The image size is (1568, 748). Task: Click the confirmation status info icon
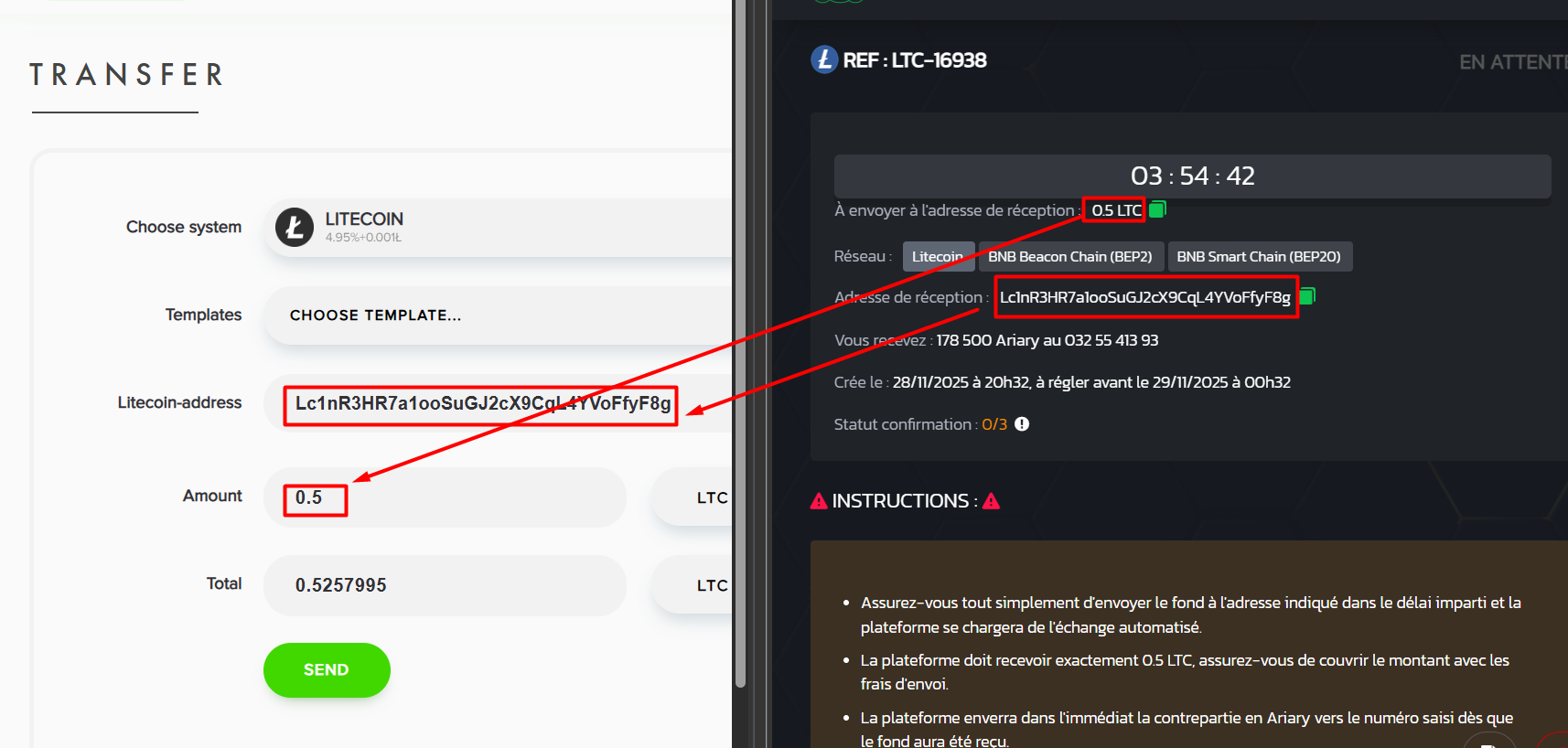point(1022,424)
